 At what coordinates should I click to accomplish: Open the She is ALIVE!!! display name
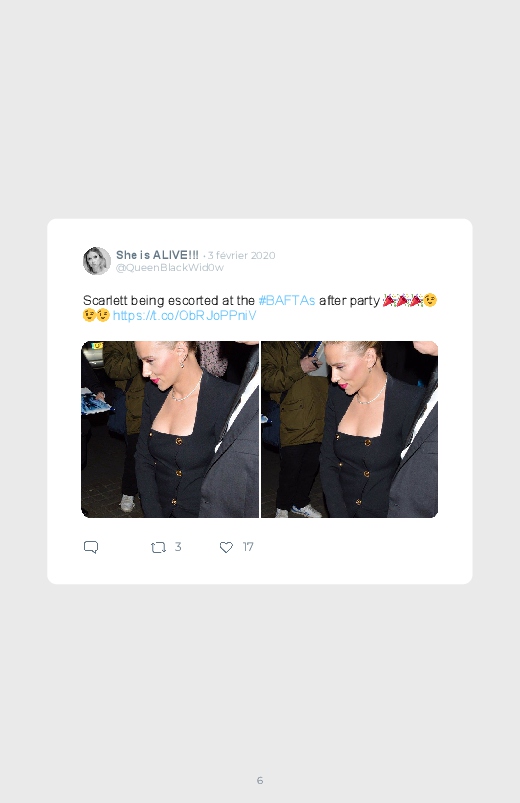point(157,255)
